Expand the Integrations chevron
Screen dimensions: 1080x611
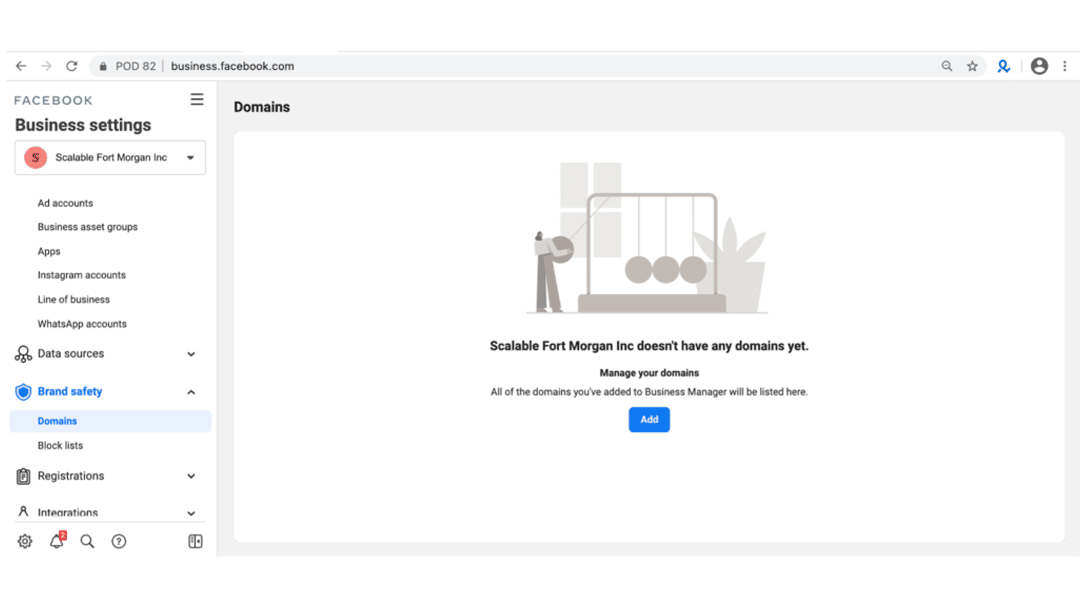point(191,513)
